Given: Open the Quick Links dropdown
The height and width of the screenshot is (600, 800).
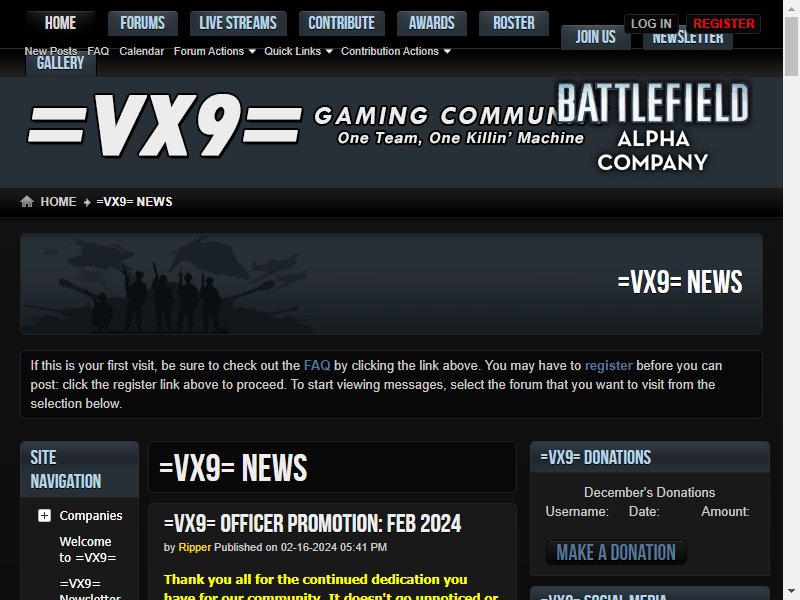Looking at the screenshot, I should 298,51.
